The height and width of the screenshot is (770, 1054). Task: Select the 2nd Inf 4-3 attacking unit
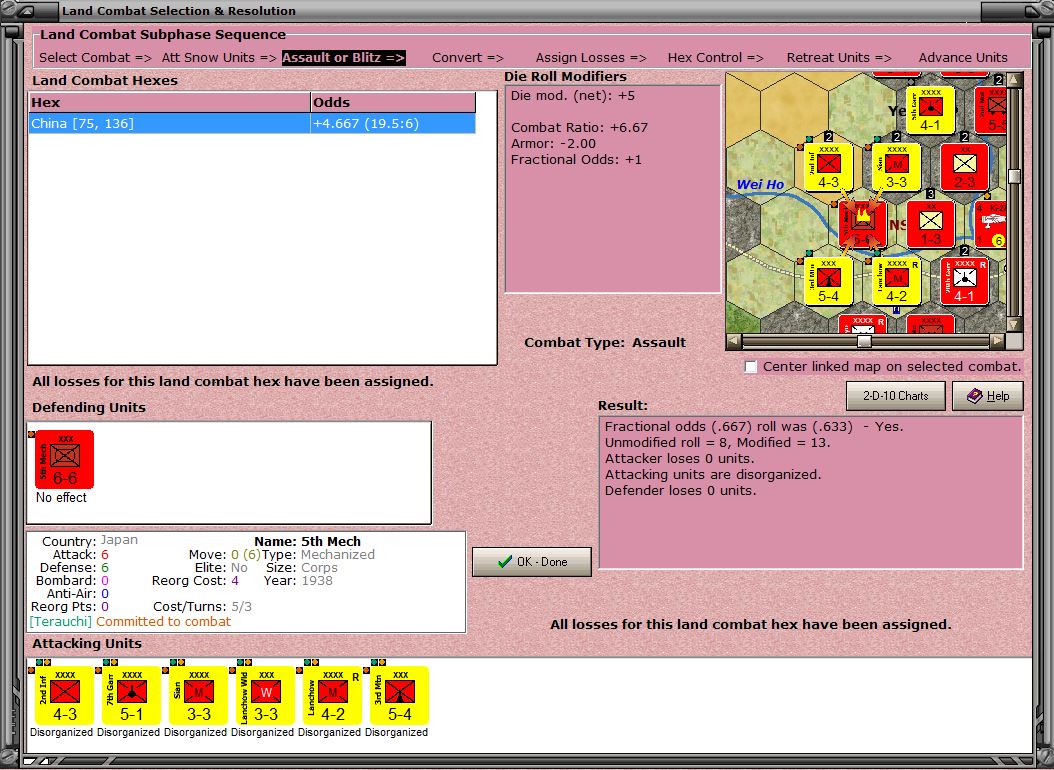pyautogui.click(x=65, y=695)
